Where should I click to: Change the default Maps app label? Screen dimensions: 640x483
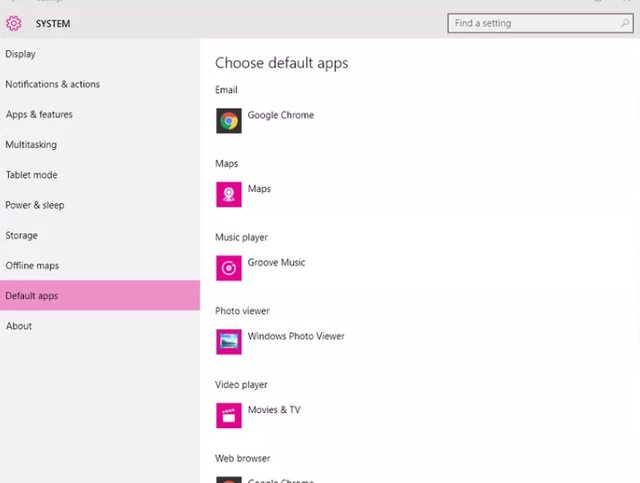[259, 189]
